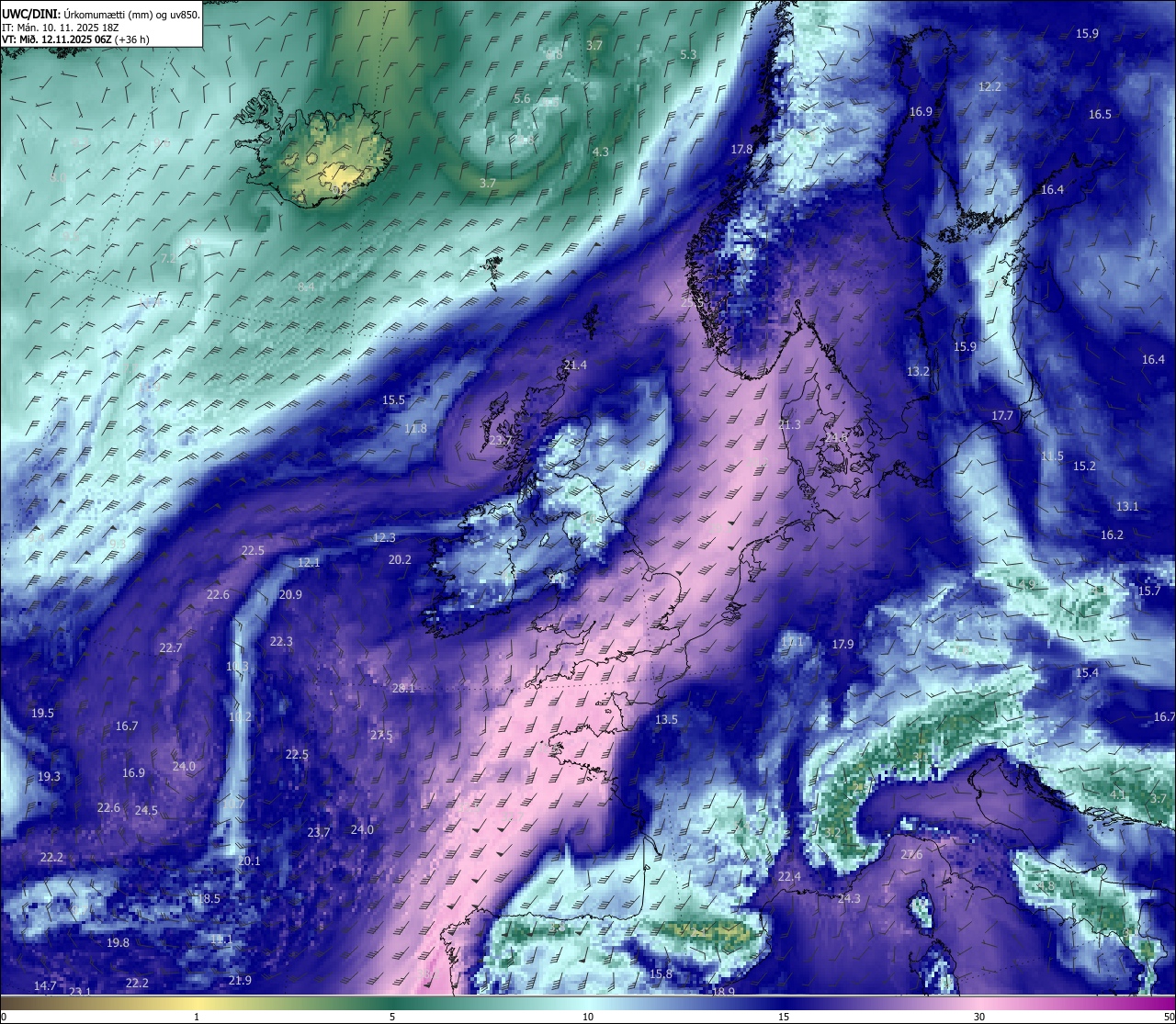The image size is (1176, 1024).
Task: Click the 15.5 map value
Action: coord(393,399)
